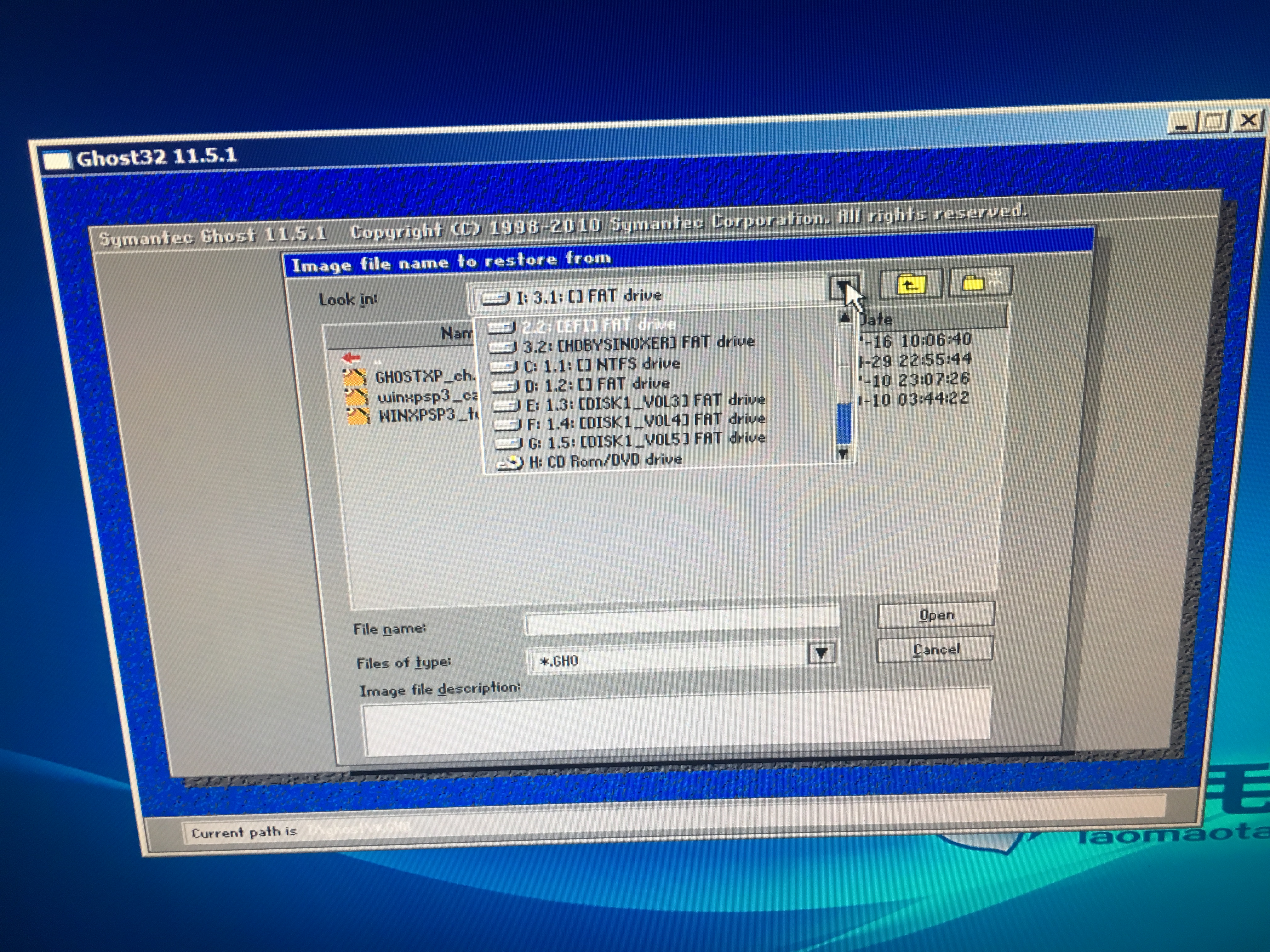Collapse the Look in drive dropdown
Image resolution: width=1270 pixels, height=952 pixels.
pyautogui.click(x=843, y=286)
